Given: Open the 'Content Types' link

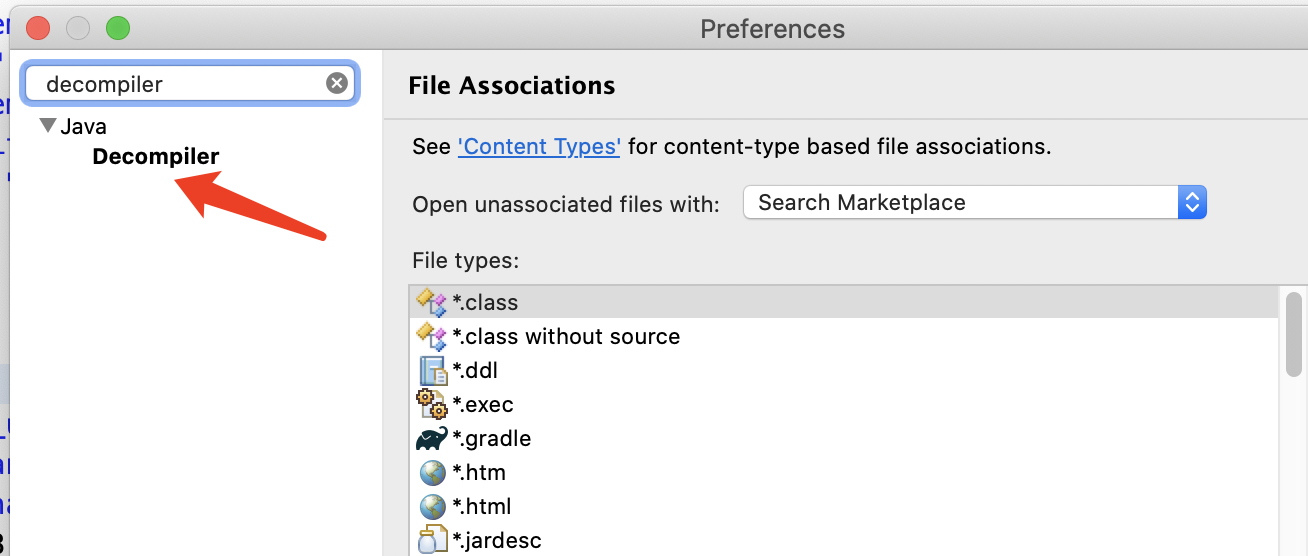Looking at the screenshot, I should pyautogui.click(x=539, y=146).
